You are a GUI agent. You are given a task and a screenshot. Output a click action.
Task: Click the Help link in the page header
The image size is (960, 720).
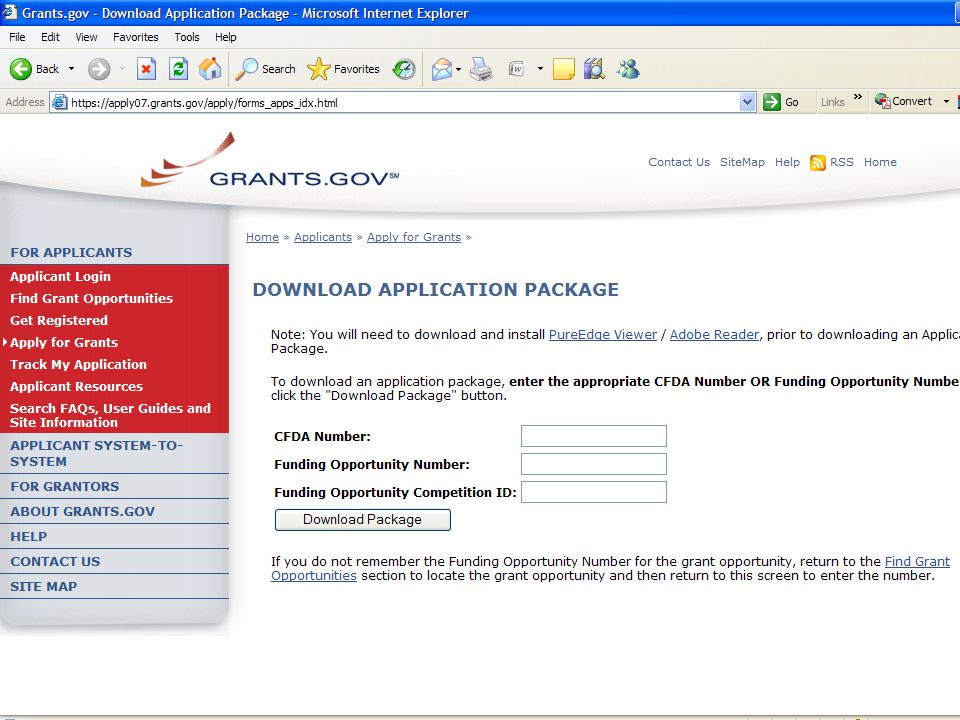tap(787, 162)
